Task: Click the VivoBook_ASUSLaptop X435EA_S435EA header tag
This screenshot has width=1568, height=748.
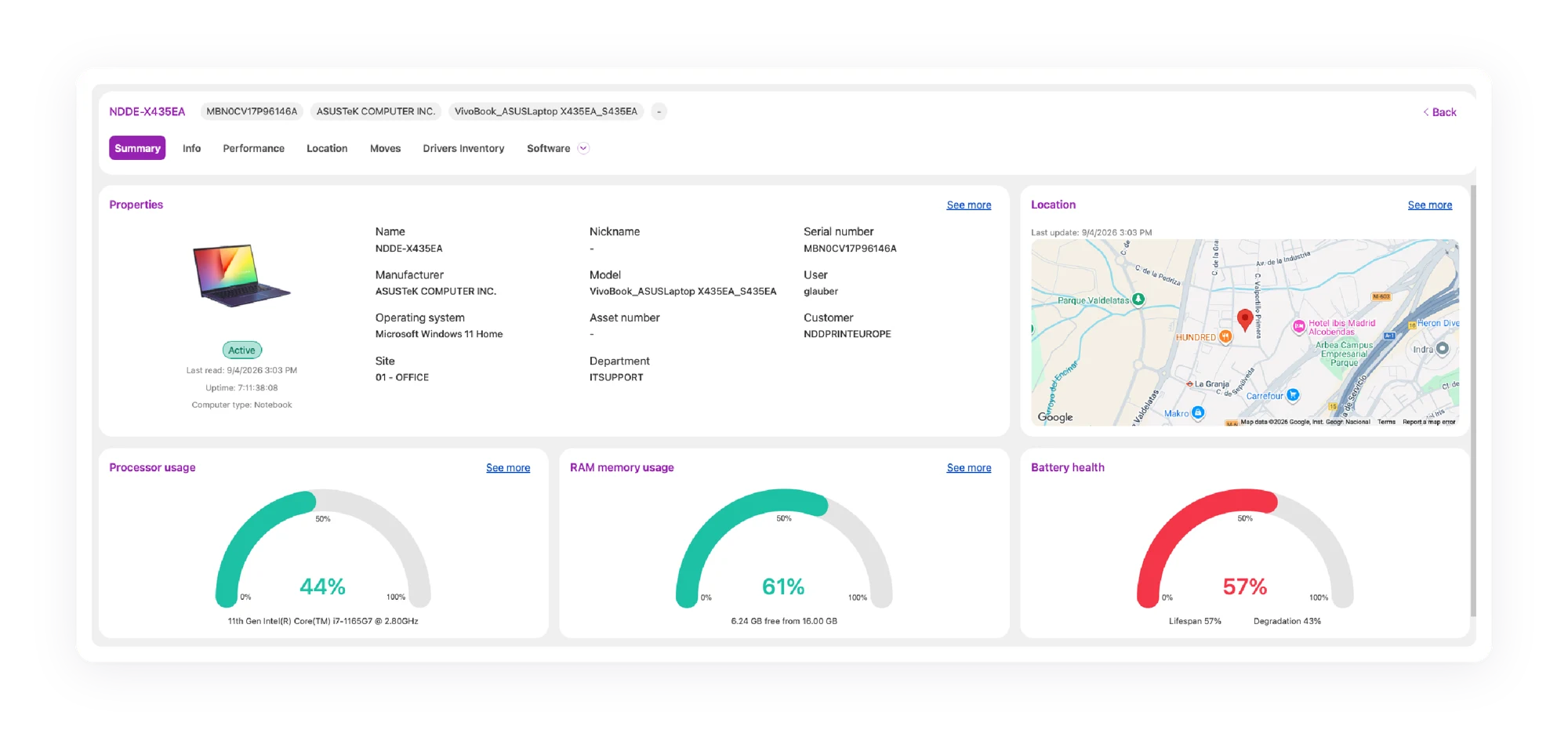Action: 546,111
